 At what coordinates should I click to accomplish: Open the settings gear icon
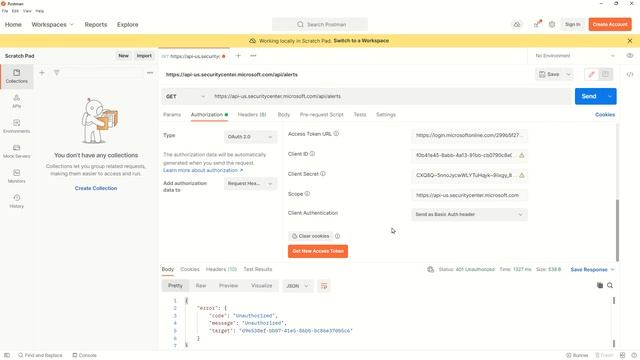[x=552, y=24]
